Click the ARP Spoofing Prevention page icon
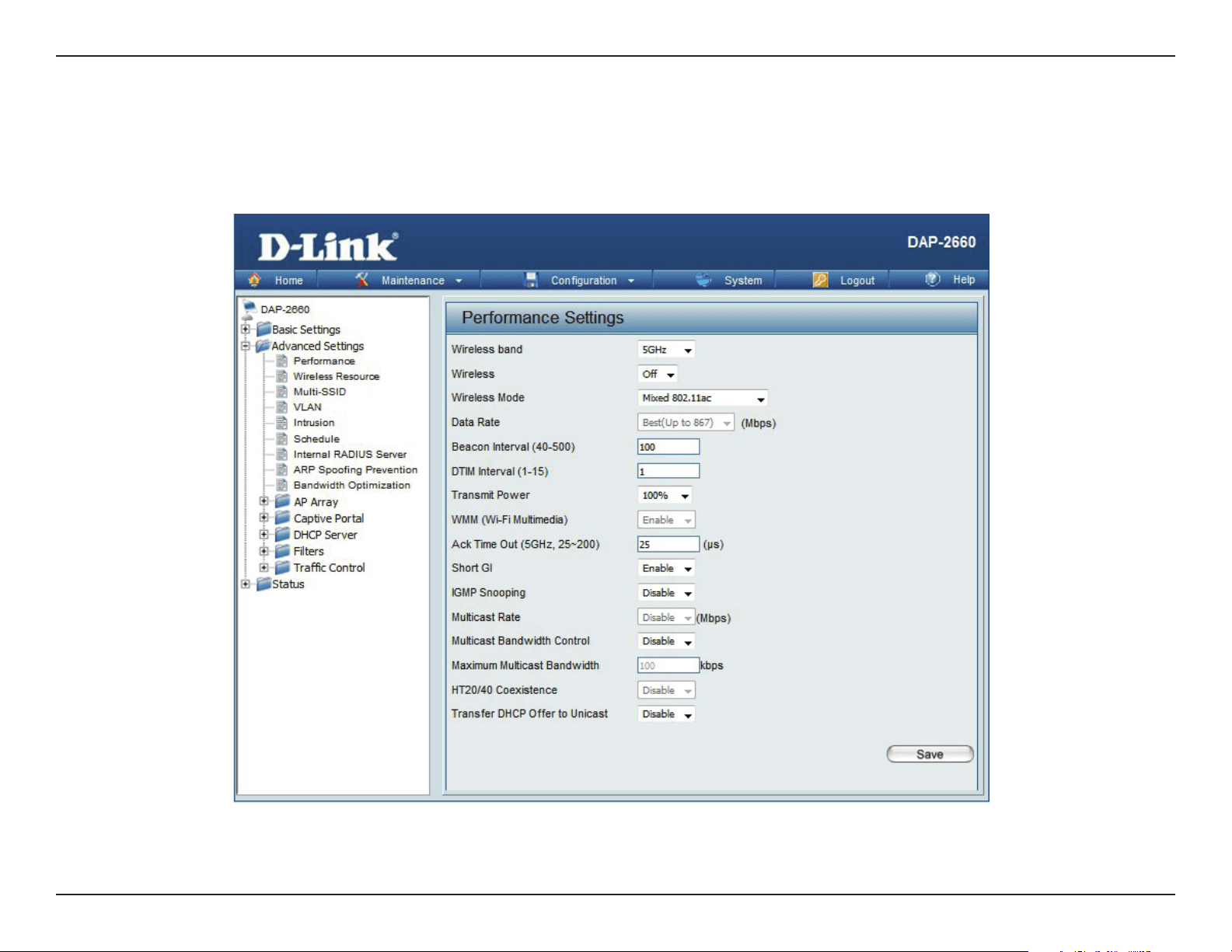This screenshot has width=1232, height=952. [282, 470]
